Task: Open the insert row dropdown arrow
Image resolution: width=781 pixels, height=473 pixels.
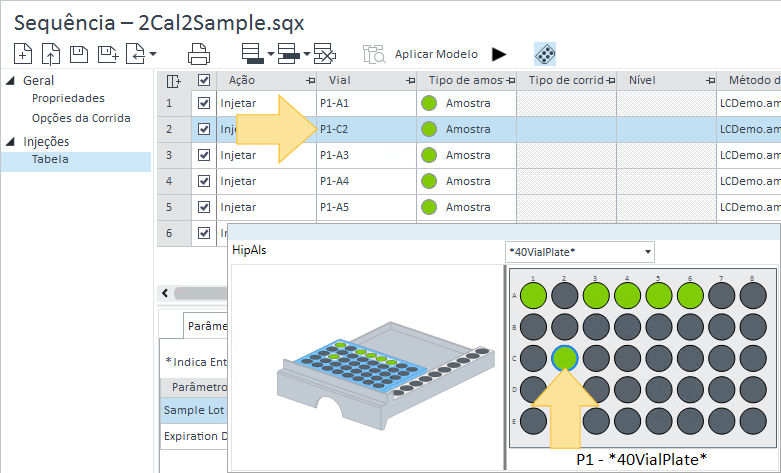Action: pyautogui.click(x=271, y=55)
